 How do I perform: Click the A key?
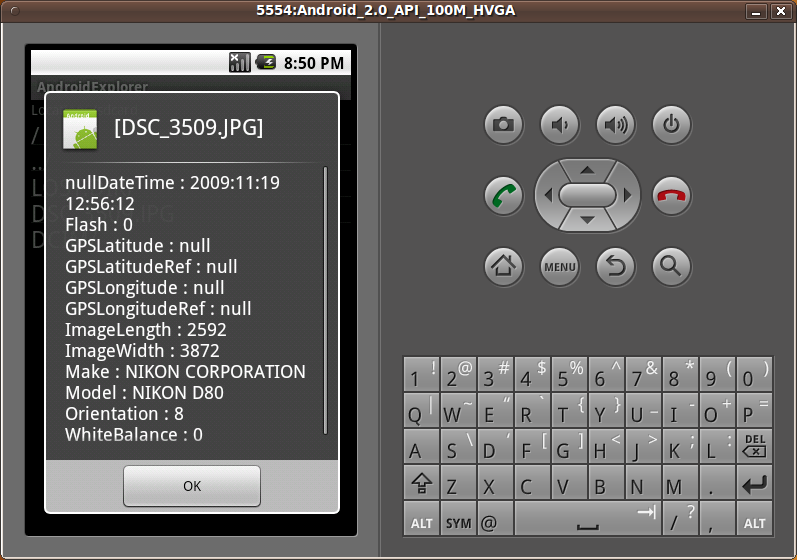[x=421, y=447]
